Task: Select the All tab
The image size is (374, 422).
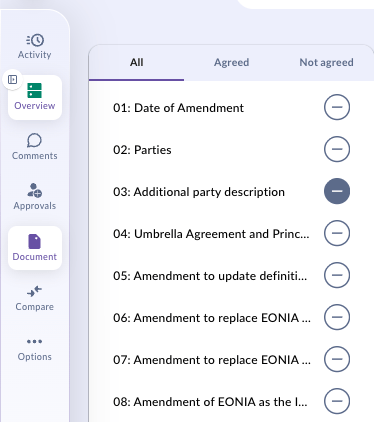Action: click(x=137, y=62)
